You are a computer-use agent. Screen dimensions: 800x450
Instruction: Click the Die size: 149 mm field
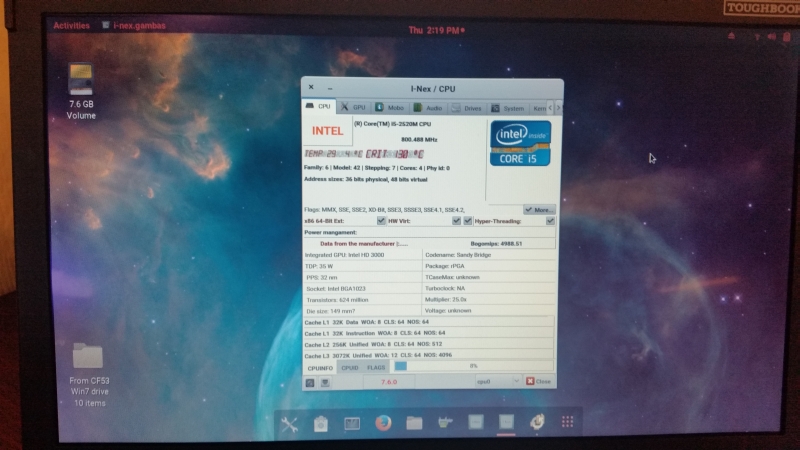(362, 311)
